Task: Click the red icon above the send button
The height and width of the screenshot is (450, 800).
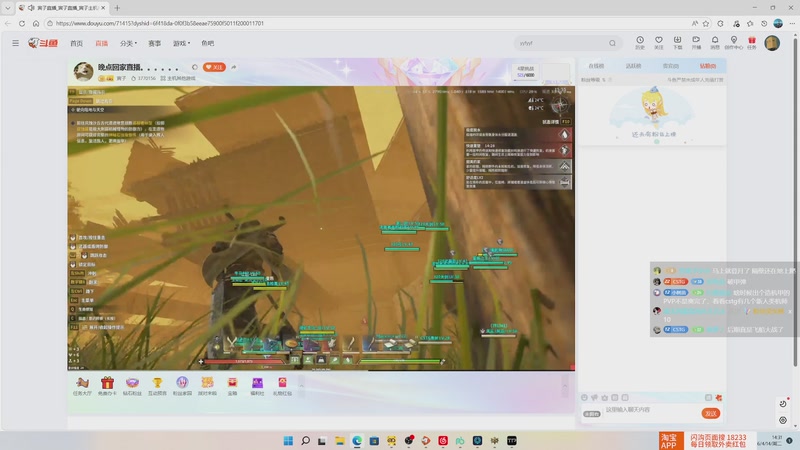Action: [x=719, y=397]
